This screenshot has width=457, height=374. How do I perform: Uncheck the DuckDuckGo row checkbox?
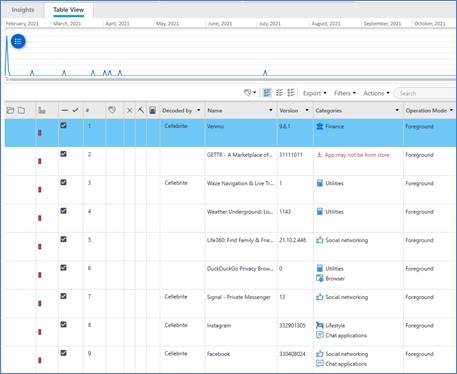(63, 268)
